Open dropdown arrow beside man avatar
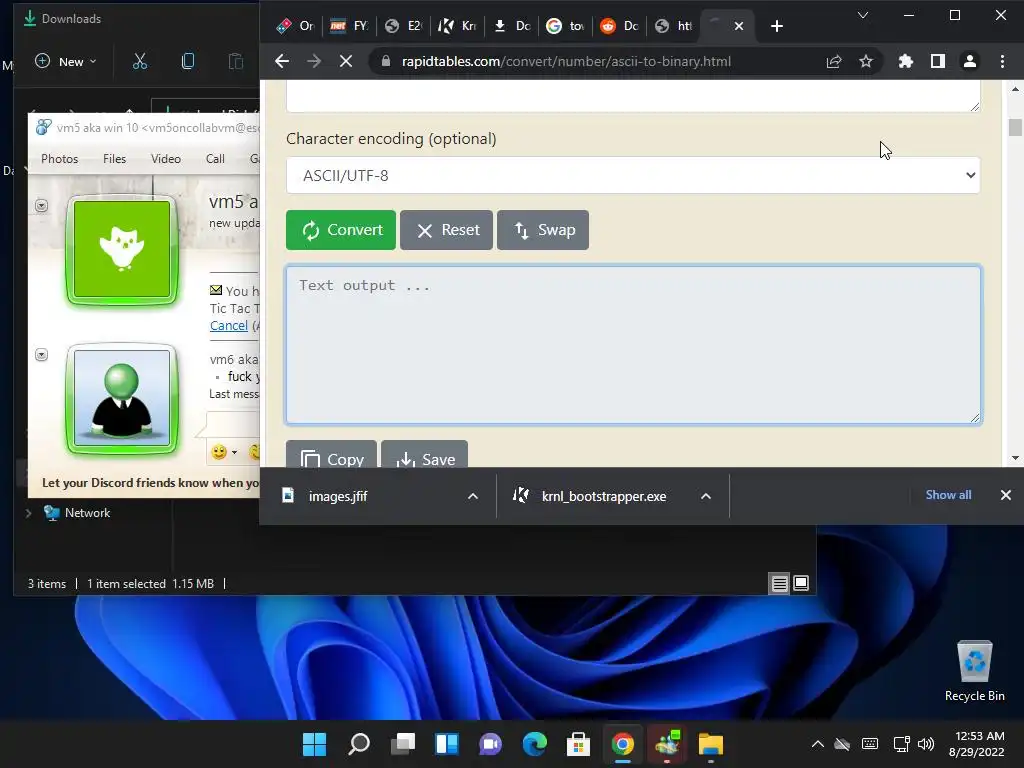 point(41,355)
